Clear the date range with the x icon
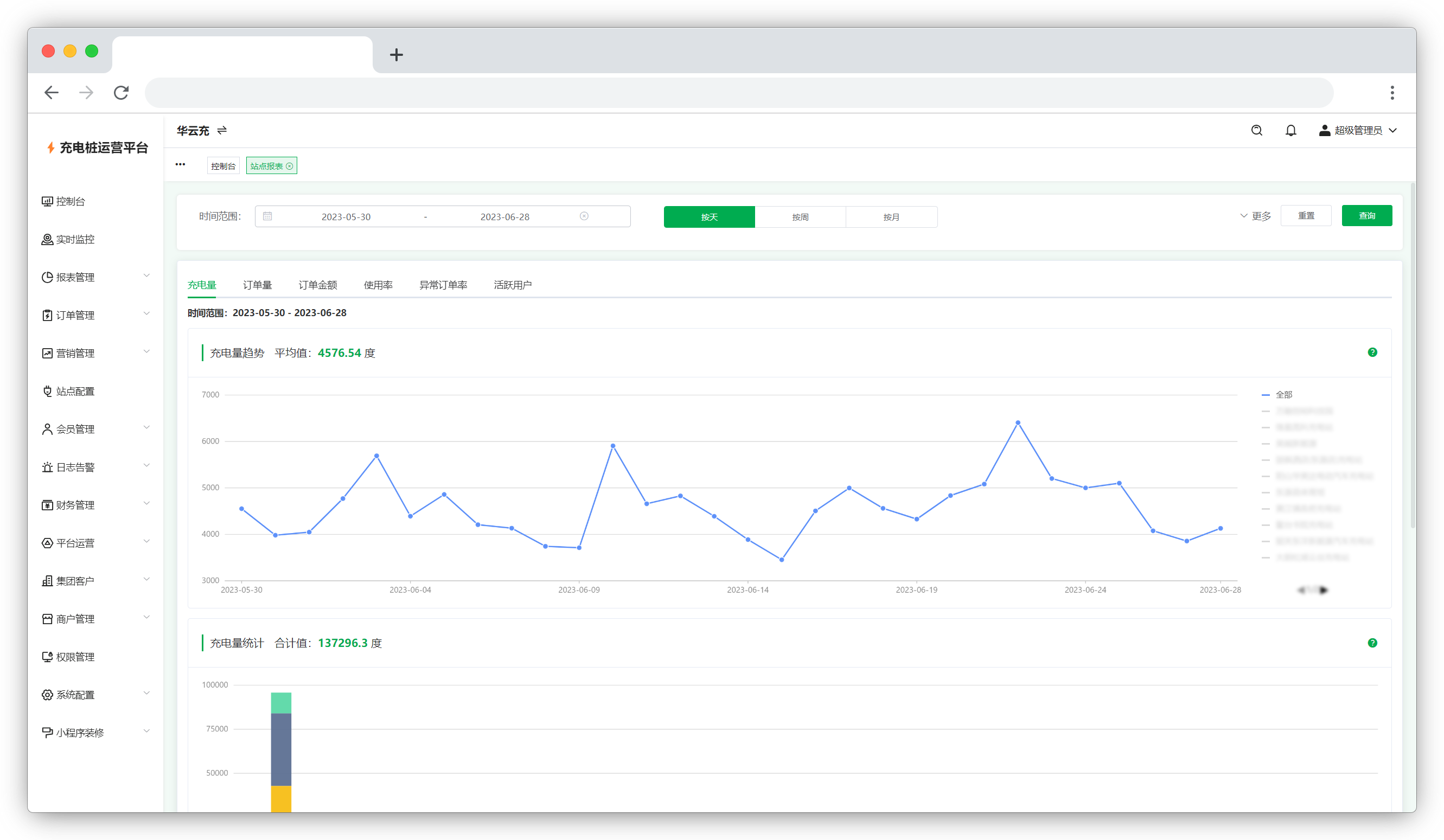 click(584, 216)
